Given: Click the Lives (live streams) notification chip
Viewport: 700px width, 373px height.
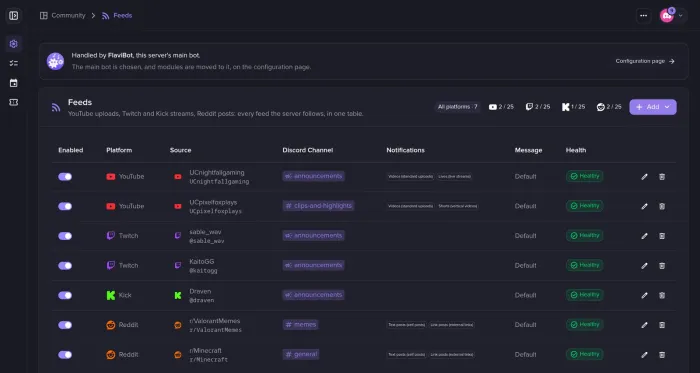Looking at the screenshot, I should pyautogui.click(x=454, y=177).
